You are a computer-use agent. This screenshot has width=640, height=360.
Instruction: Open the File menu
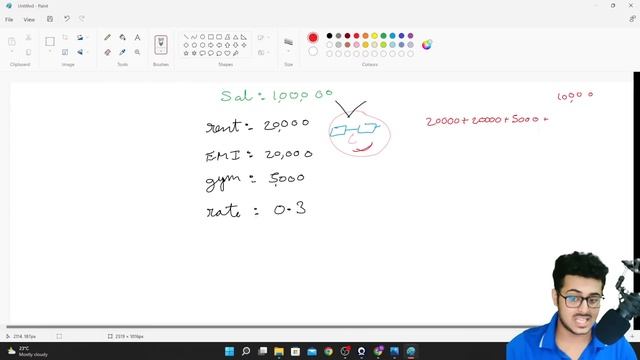(x=9, y=20)
